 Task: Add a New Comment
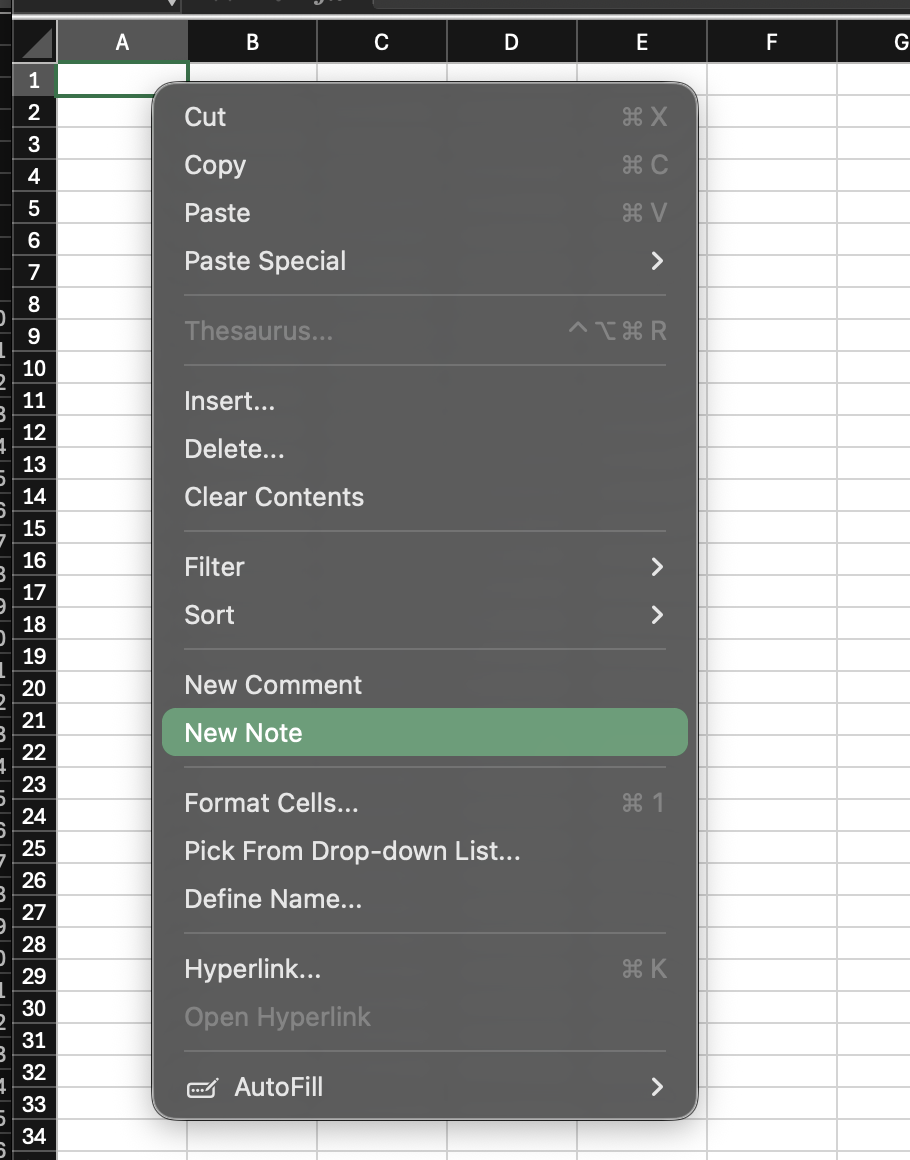pos(273,685)
